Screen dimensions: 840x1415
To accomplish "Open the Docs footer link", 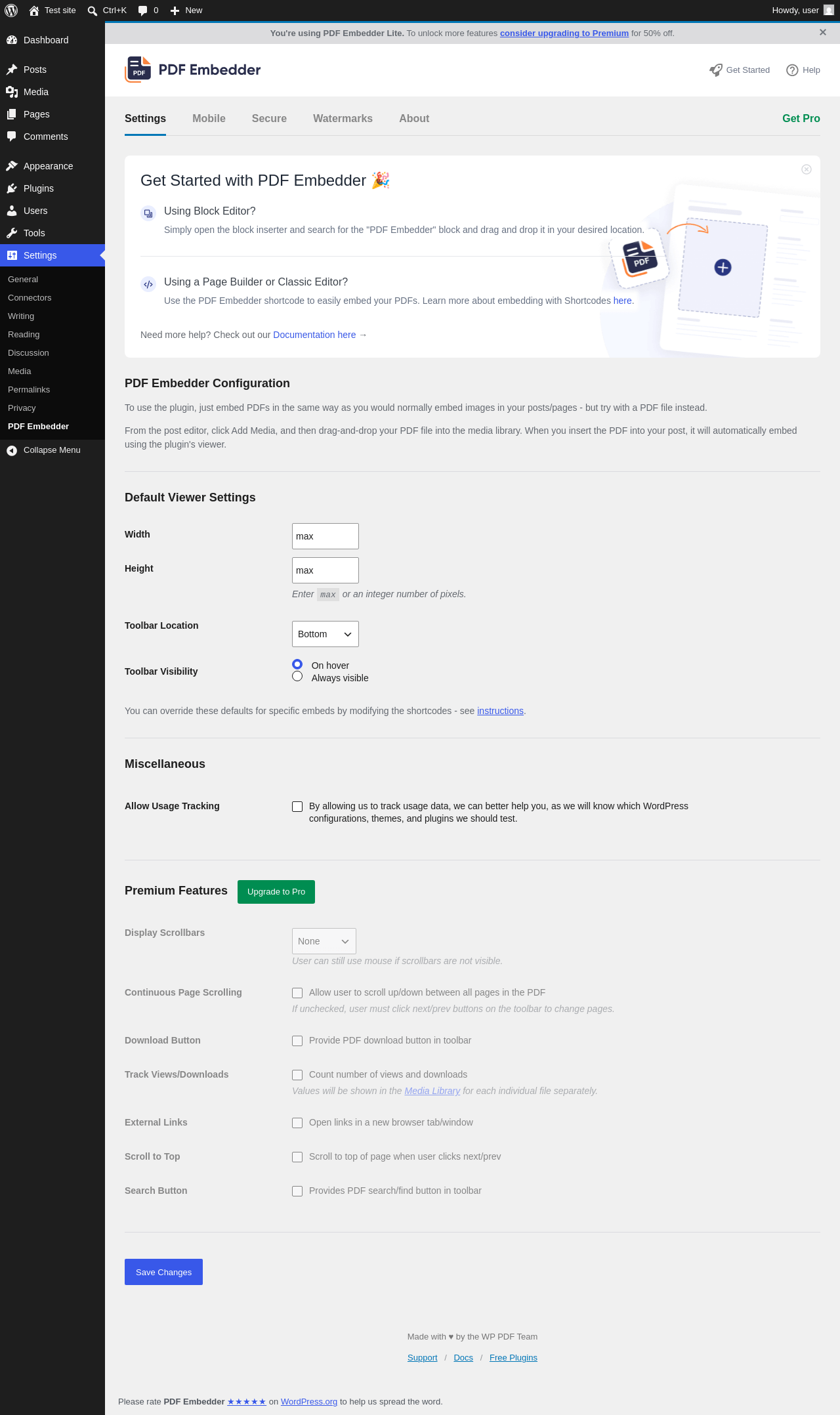I will pyautogui.click(x=463, y=1358).
